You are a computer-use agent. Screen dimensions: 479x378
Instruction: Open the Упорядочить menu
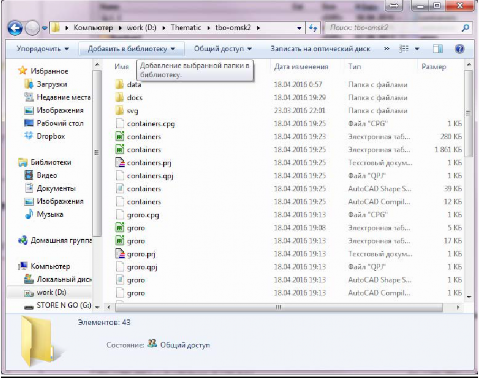coord(43,49)
